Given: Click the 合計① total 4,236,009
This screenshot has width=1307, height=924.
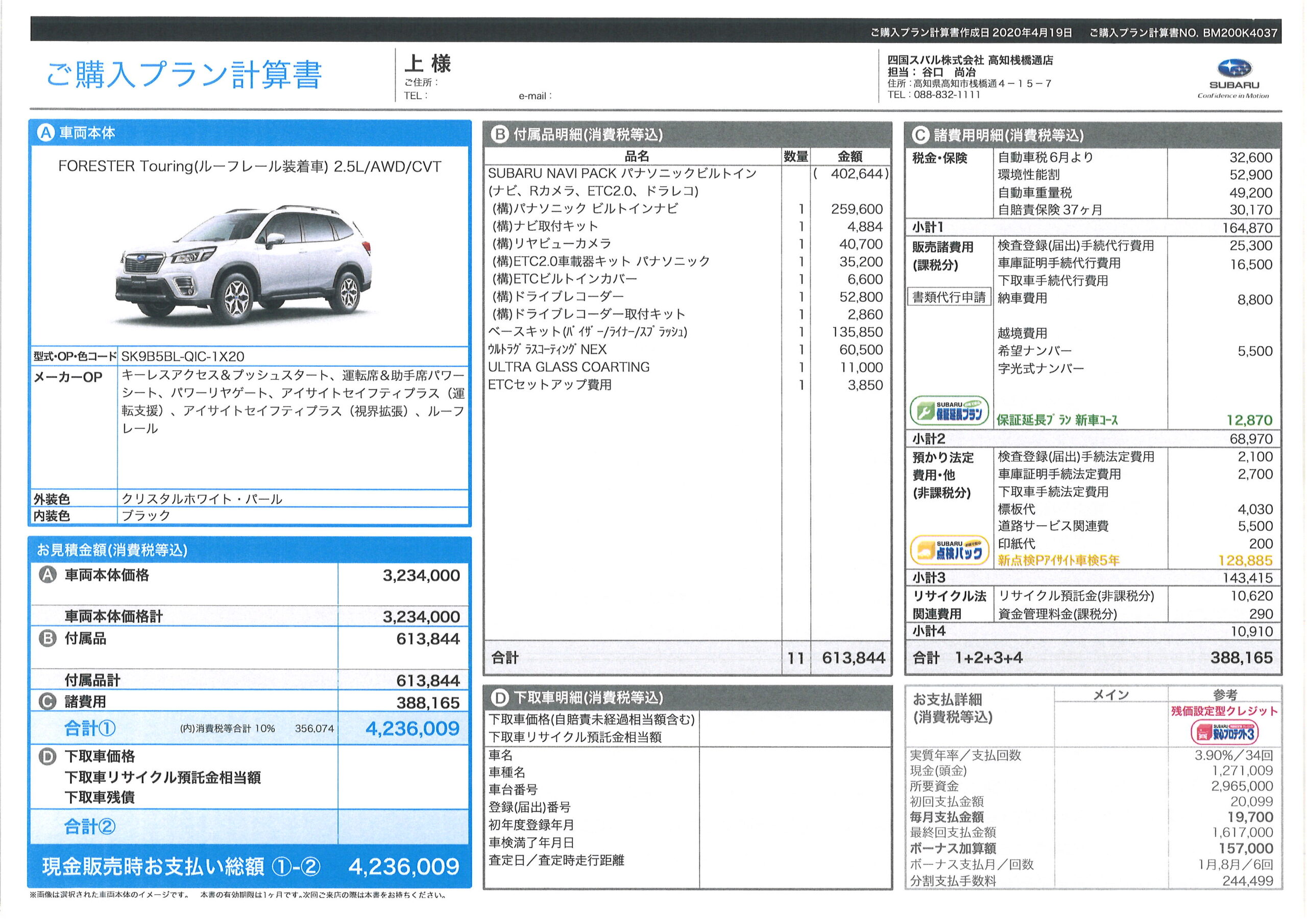Looking at the screenshot, I should click(412, 728).
